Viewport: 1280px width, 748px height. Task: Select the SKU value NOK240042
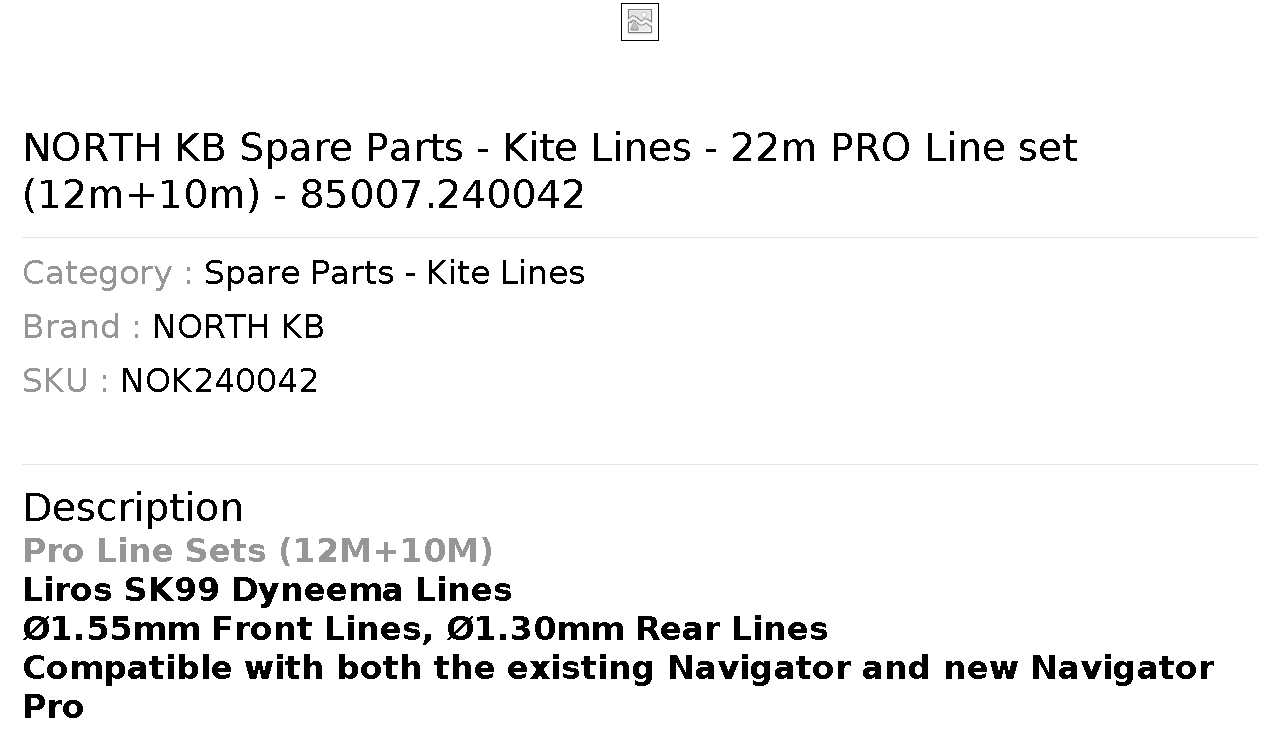[219, 381]
